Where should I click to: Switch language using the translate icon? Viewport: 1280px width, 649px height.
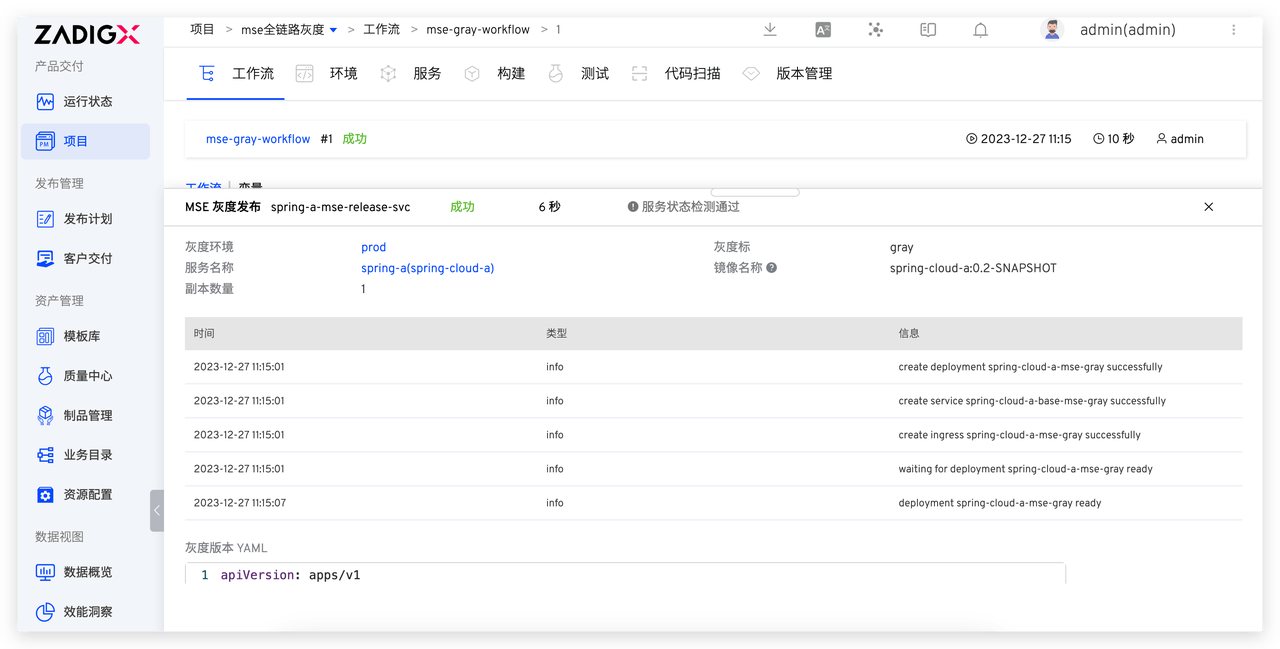822,30
